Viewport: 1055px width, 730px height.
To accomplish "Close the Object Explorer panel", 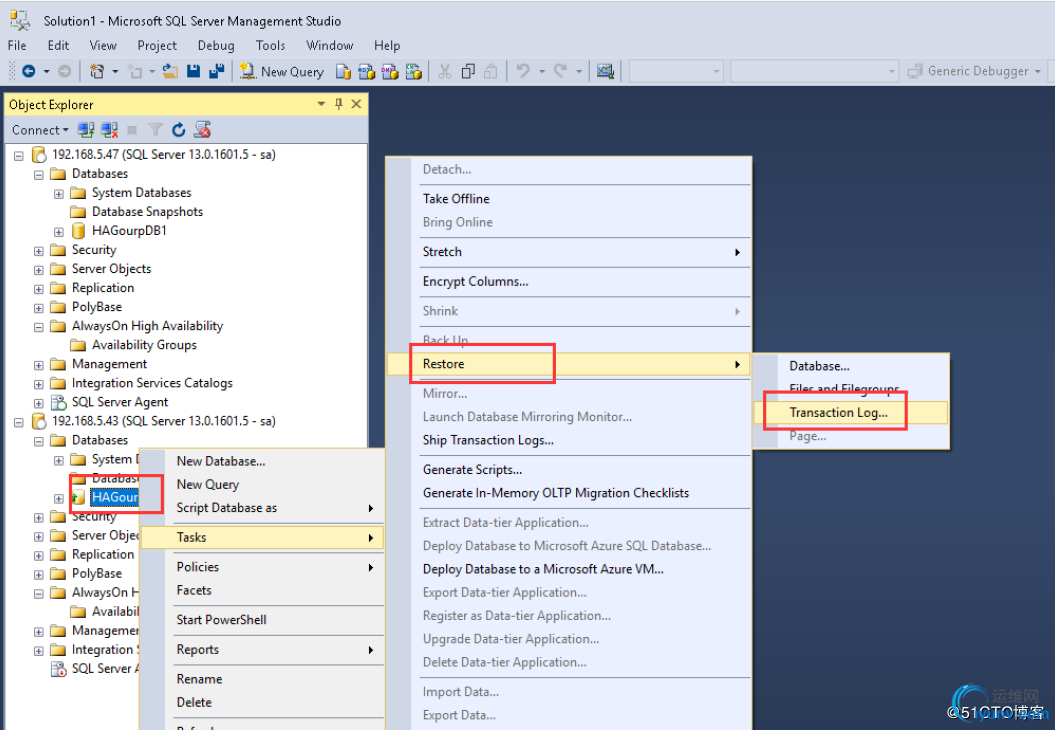I will click(x=357, y=104).
